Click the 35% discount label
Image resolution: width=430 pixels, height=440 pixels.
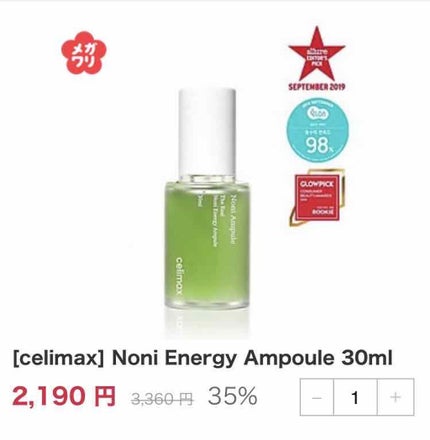pos(233,396)
